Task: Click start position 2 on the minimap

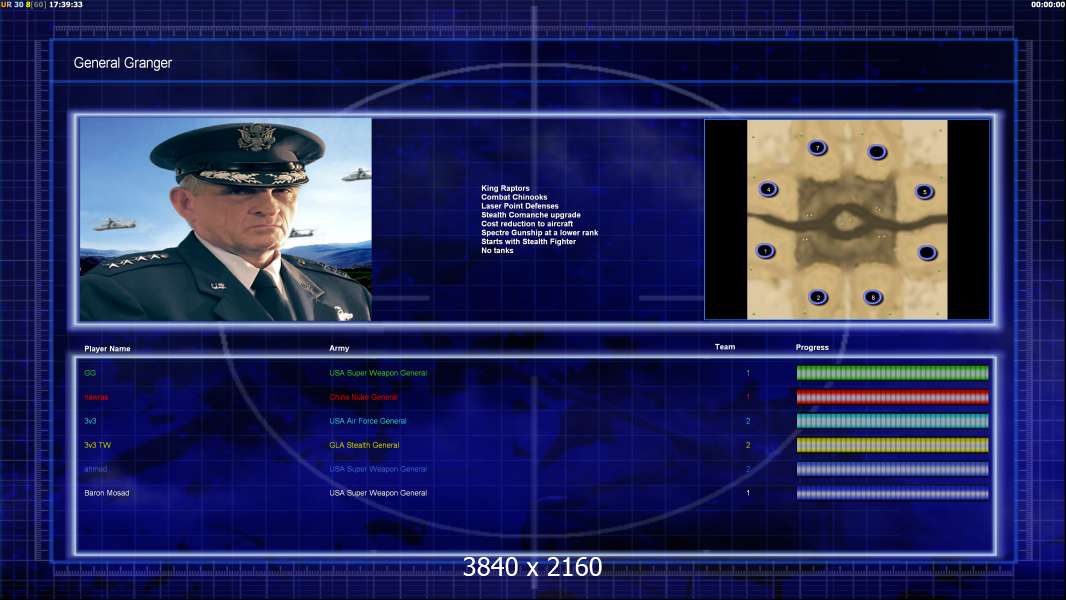Action: [x=818, y=297]
